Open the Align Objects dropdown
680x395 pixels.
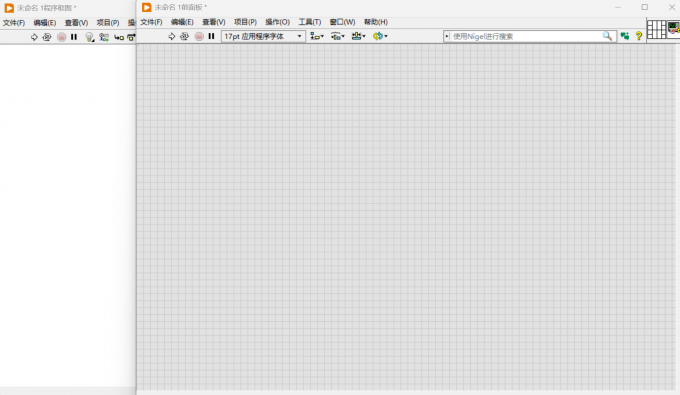click(317, 36)
